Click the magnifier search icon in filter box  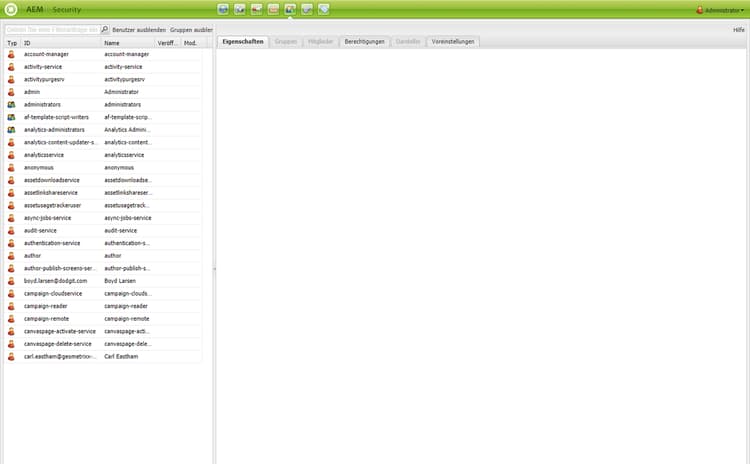(x=105, y=29)
